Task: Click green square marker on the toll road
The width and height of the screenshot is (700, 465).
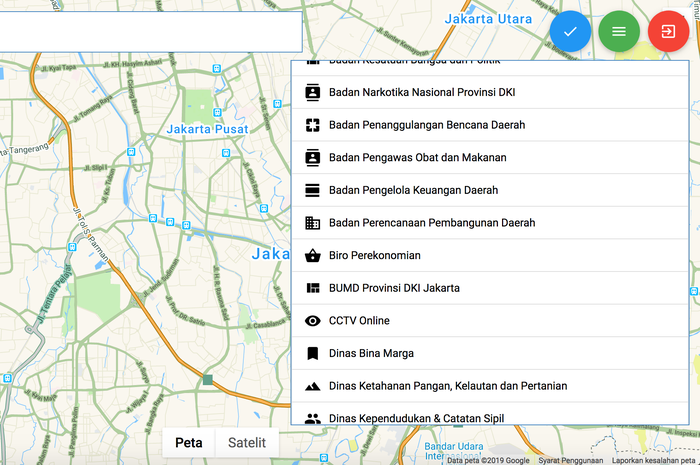Action: coord(208,380)
